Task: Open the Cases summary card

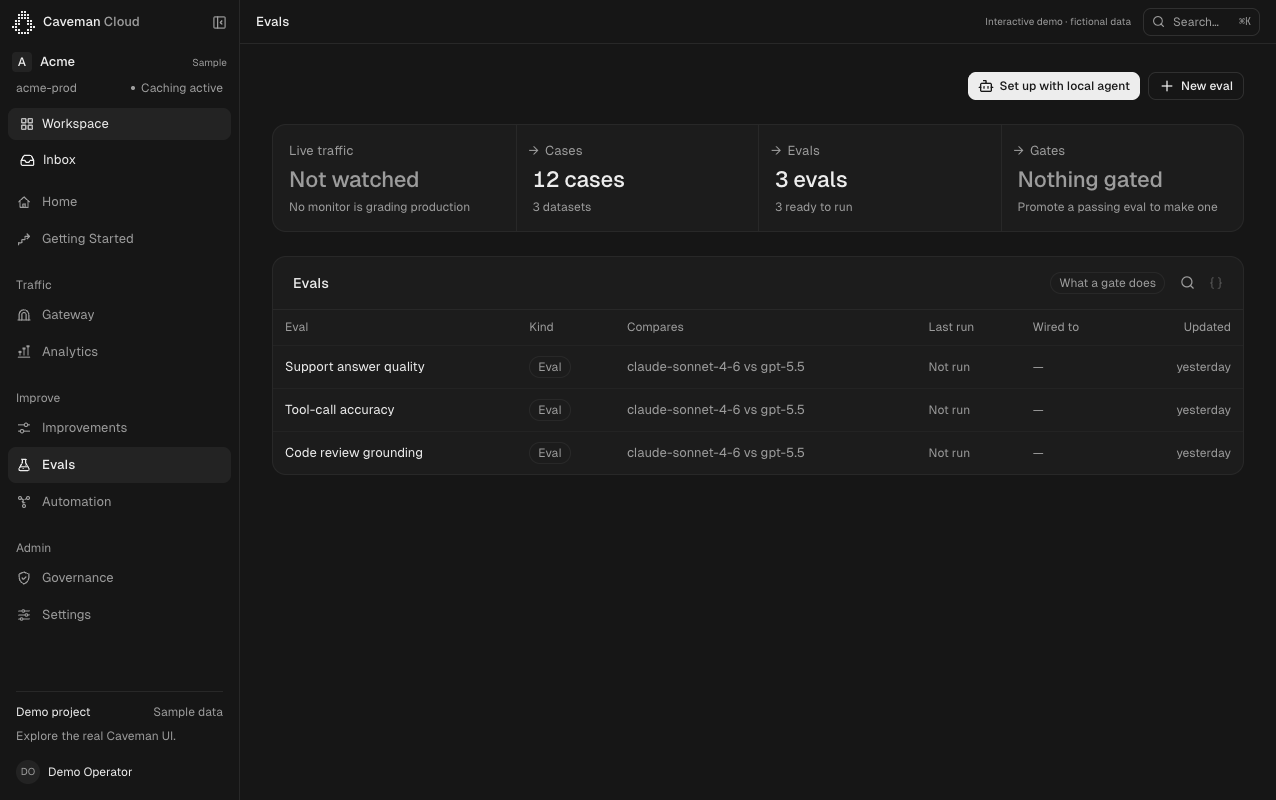Action: (x=637, y=178)
